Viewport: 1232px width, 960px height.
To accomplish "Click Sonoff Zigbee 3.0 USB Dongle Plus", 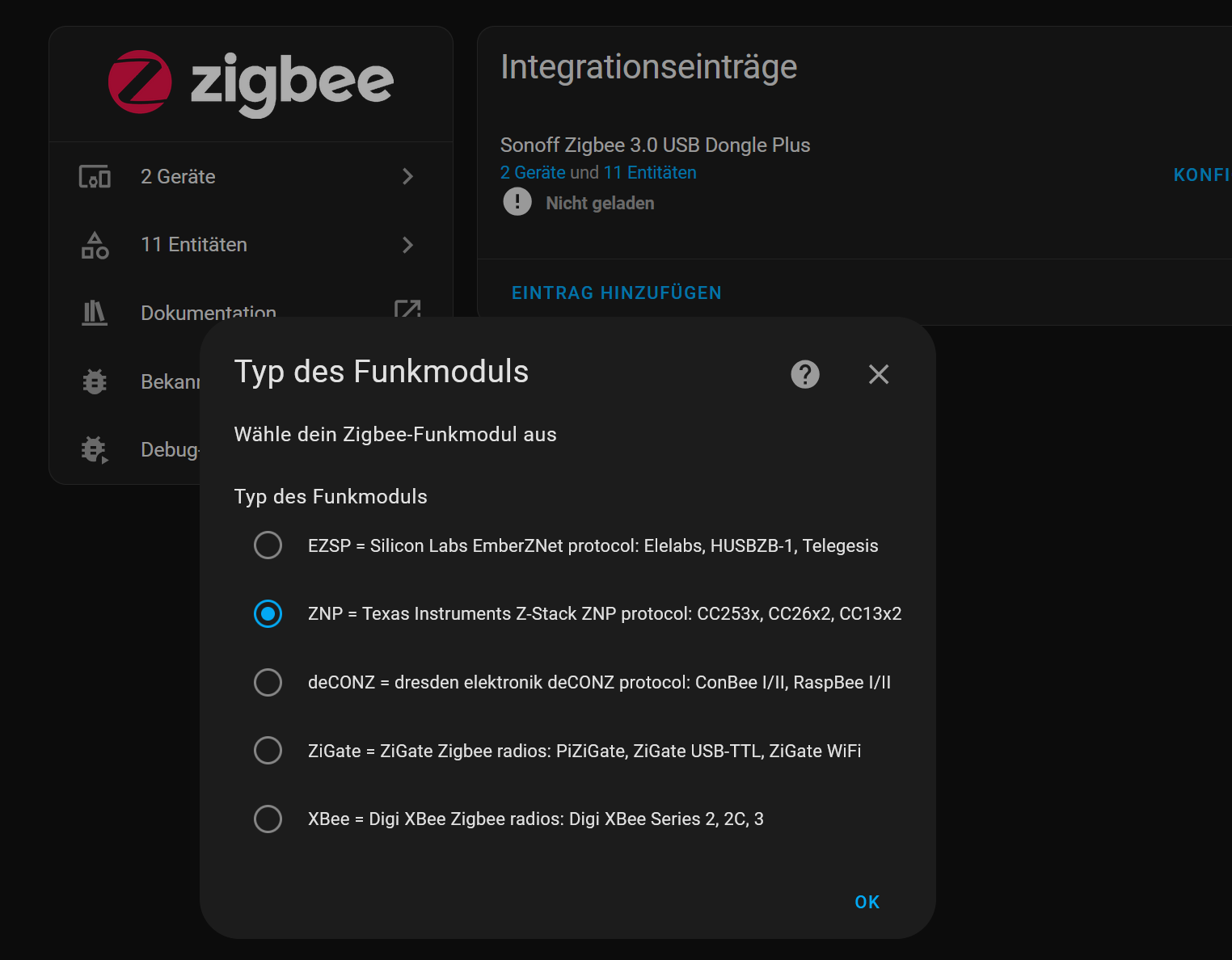I will coord(655,145).
